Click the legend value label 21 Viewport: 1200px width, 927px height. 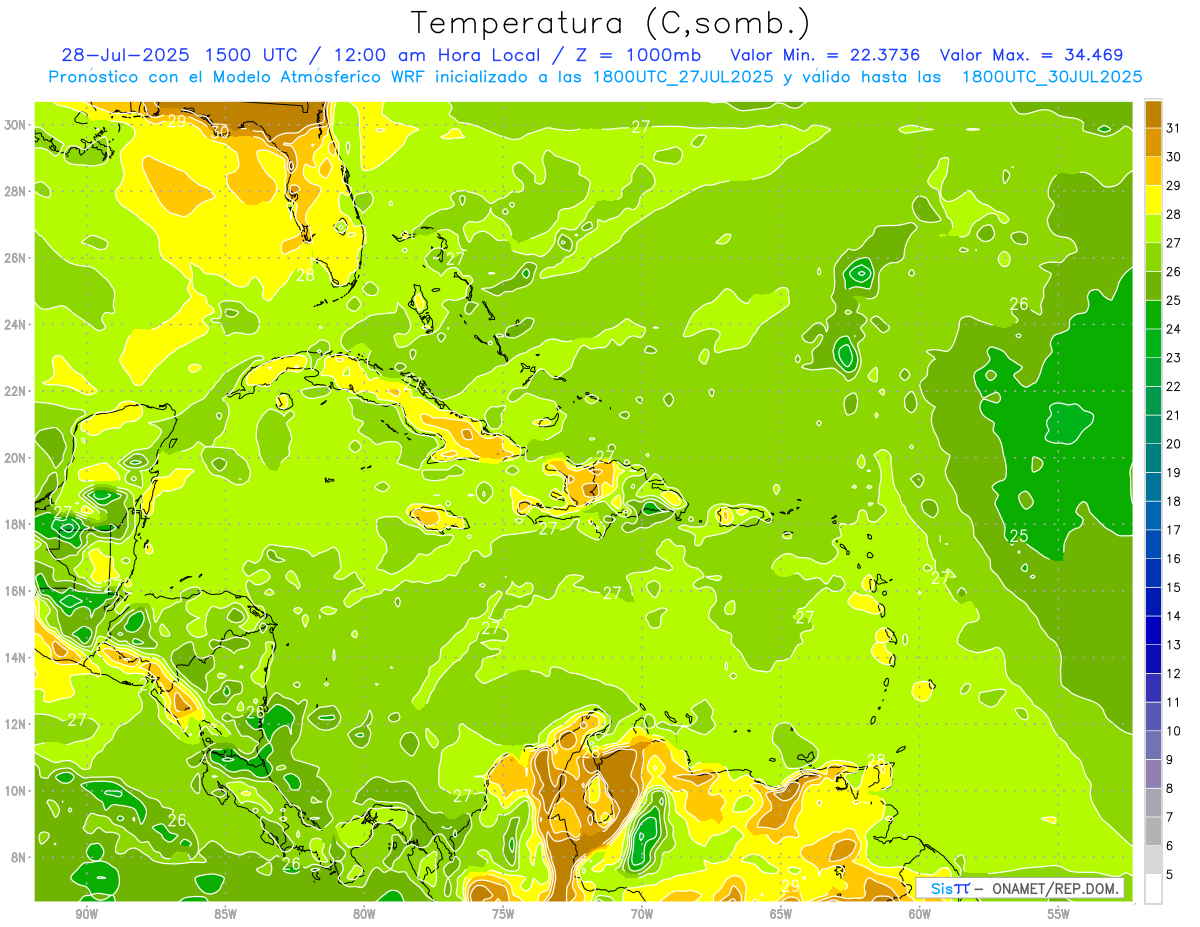pos(1174,415)
